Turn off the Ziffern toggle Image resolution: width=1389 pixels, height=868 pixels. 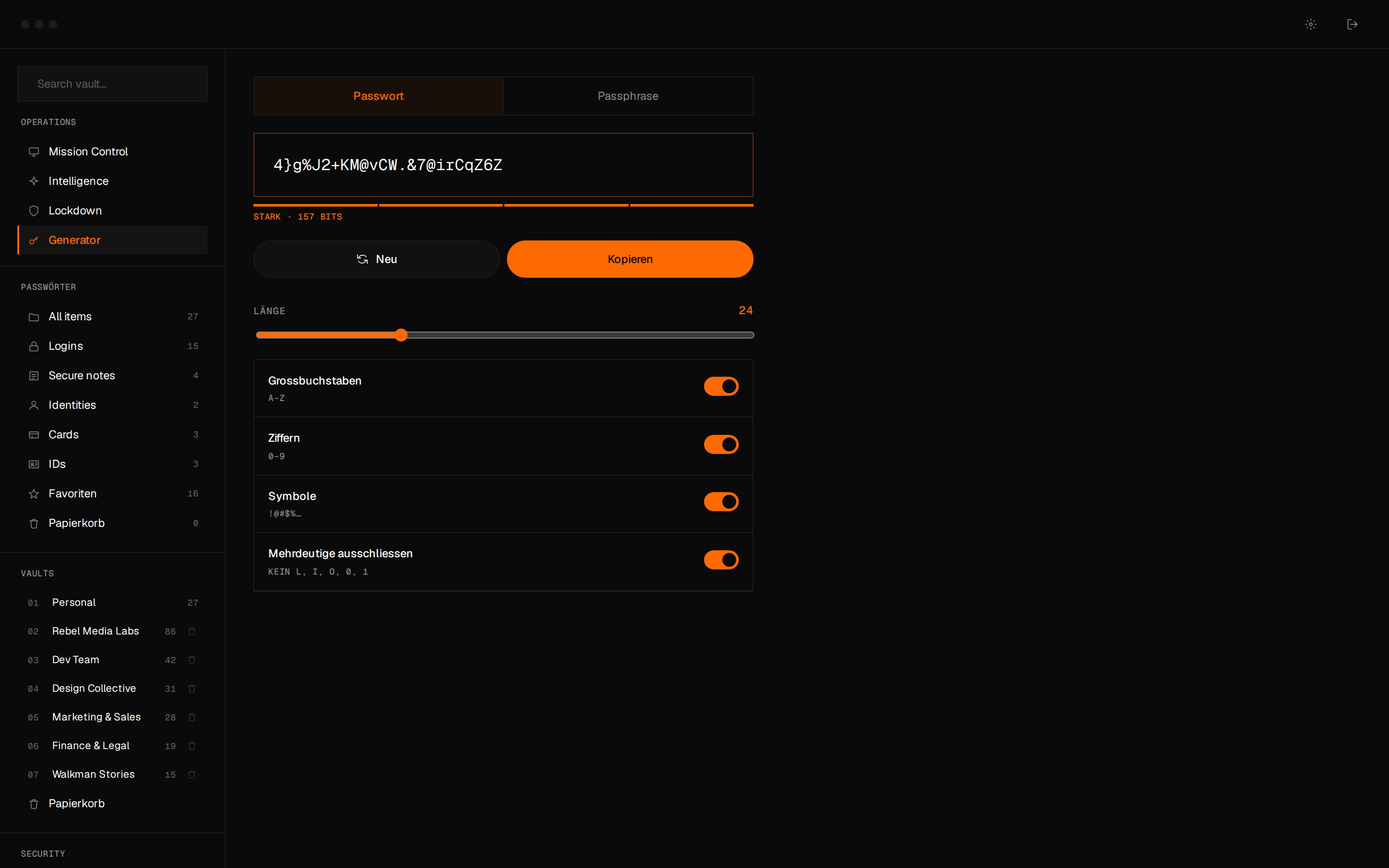click(x=721, y=444)
